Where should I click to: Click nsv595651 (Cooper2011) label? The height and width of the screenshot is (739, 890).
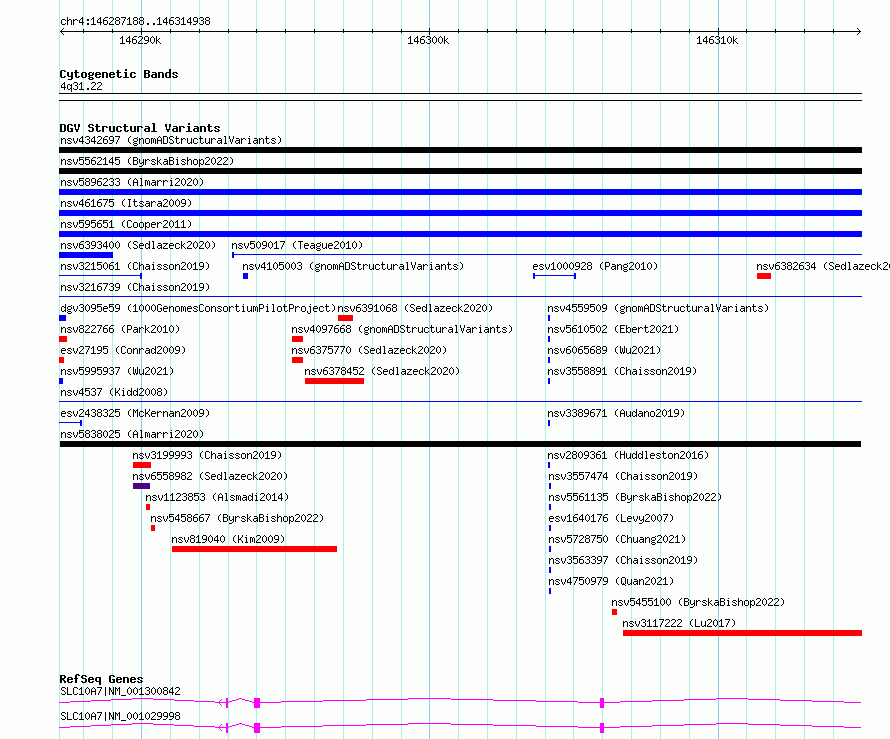point(126,224)
